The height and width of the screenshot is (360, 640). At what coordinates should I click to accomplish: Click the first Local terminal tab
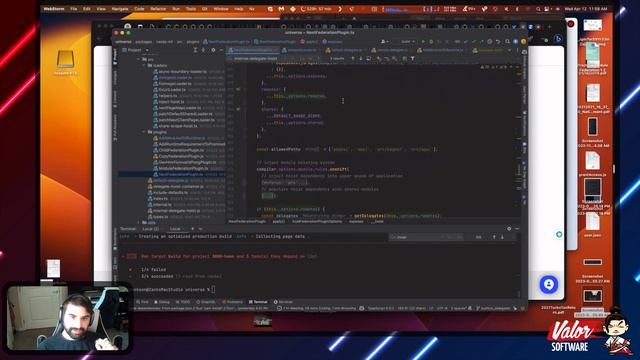(x=151, y=229)
